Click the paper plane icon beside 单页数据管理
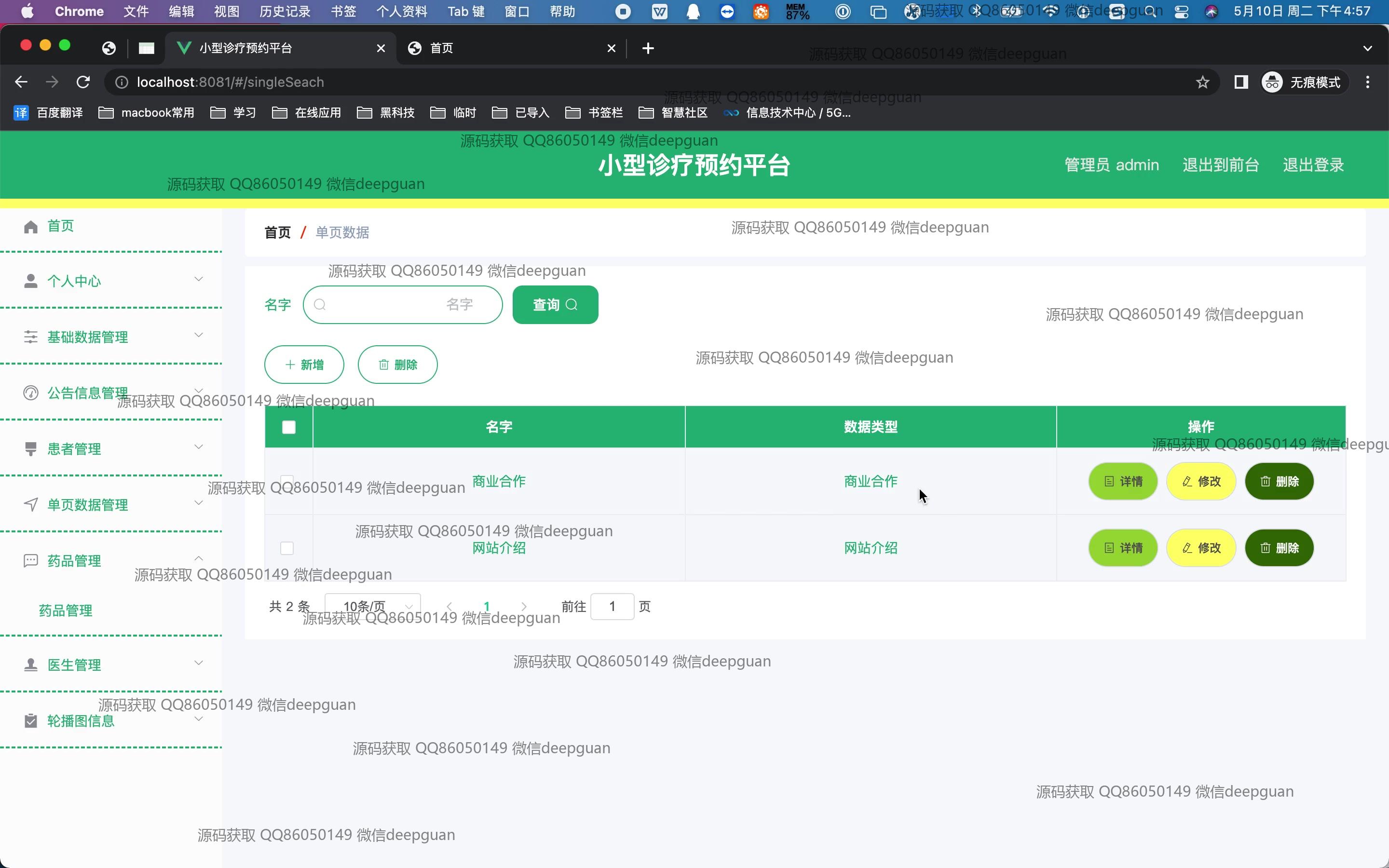Viewport: 1389px width, 868px height. pyautogui.click(x=31, y=504)
